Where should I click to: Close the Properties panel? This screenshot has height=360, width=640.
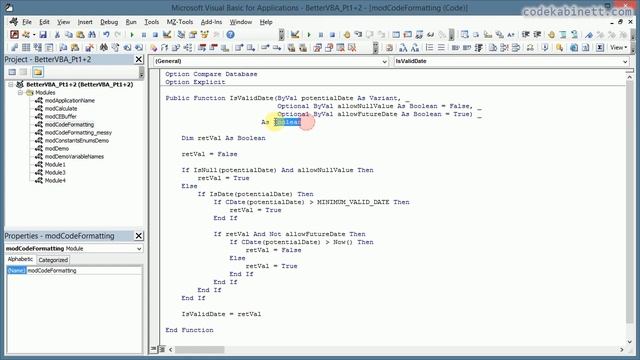click(139, 236)
